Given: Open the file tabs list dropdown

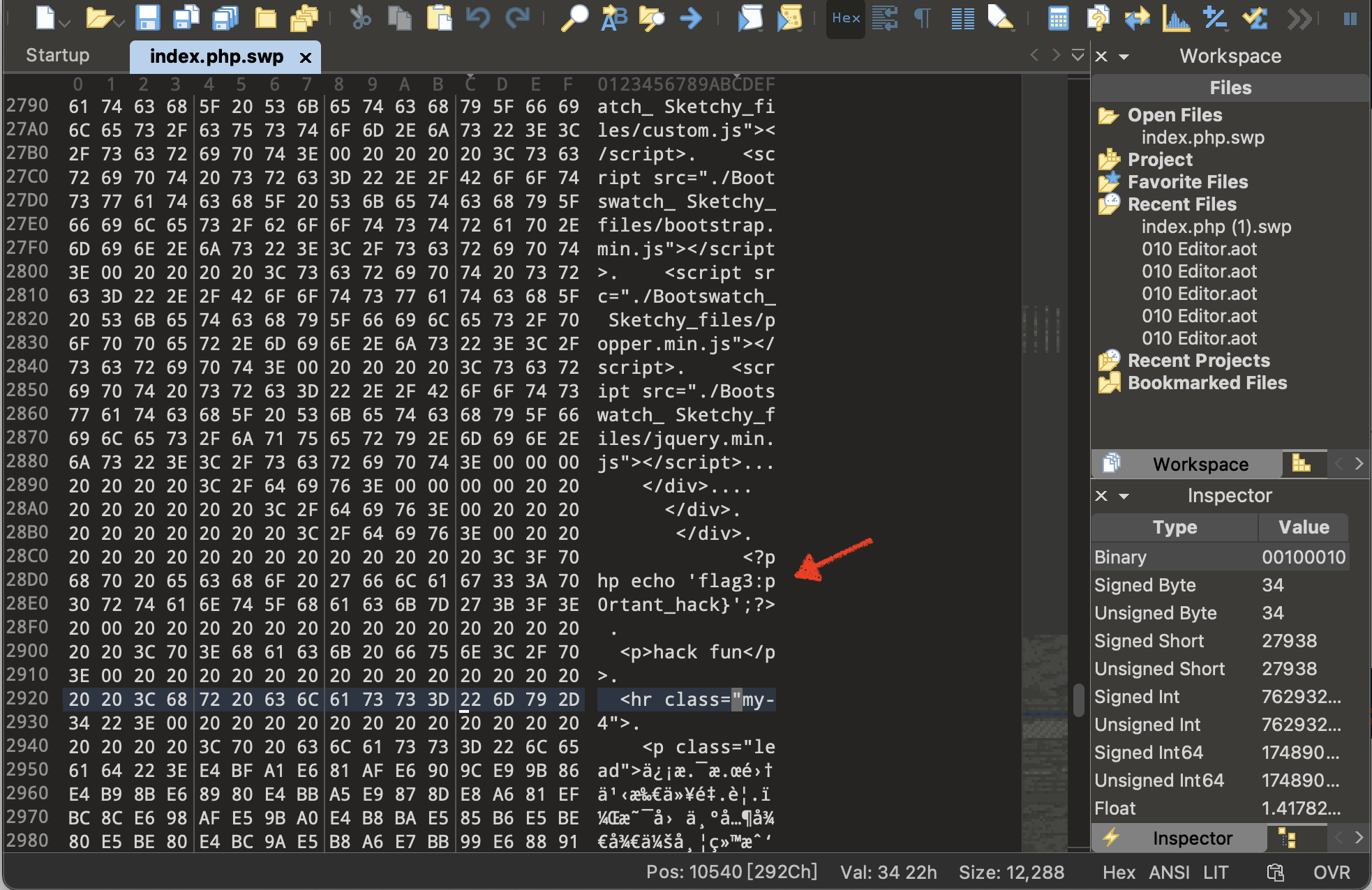Looking at the screenshot, I should point(1078,54).
